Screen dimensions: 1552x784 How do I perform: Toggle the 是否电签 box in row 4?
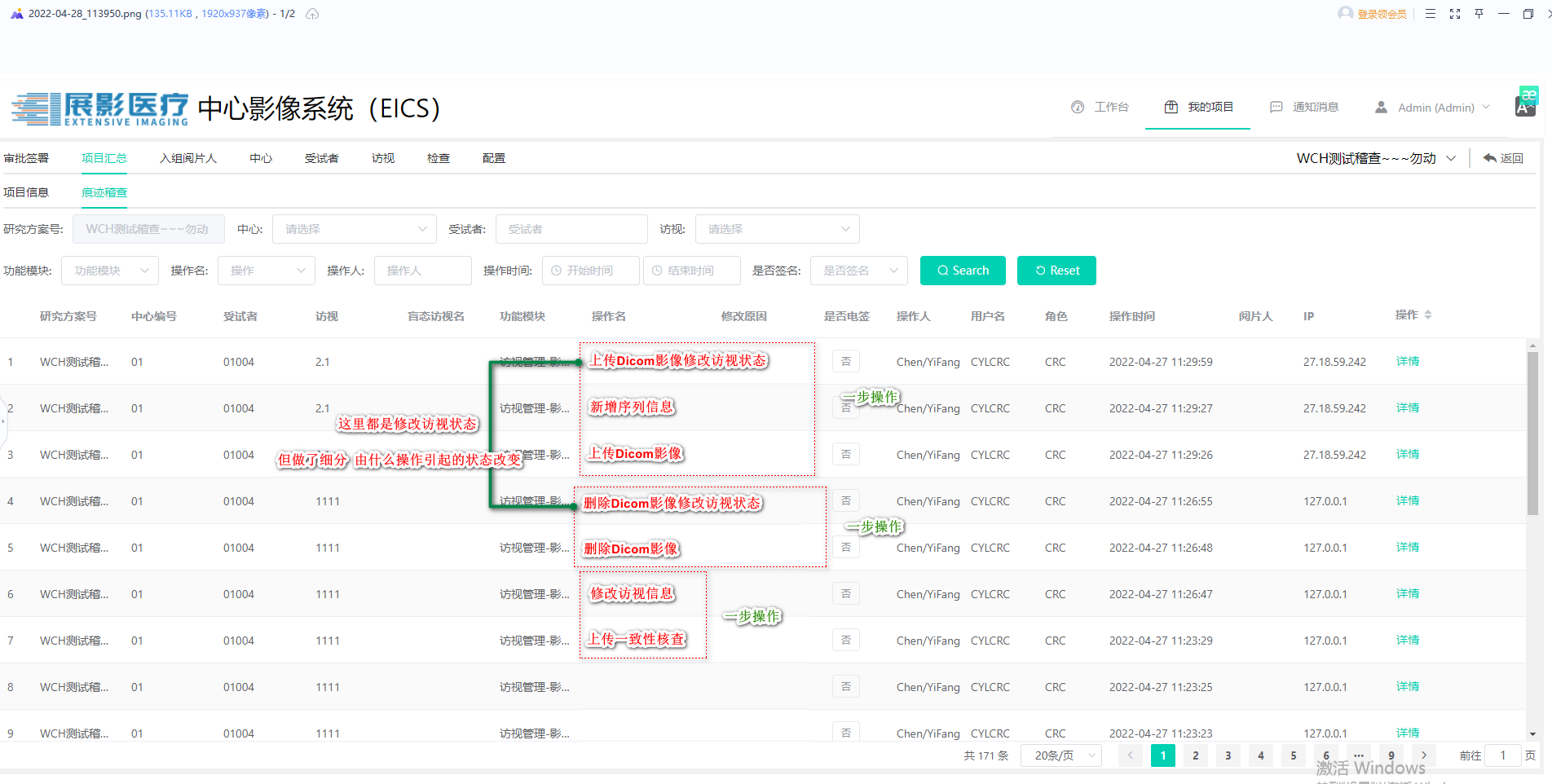[846, 500]
